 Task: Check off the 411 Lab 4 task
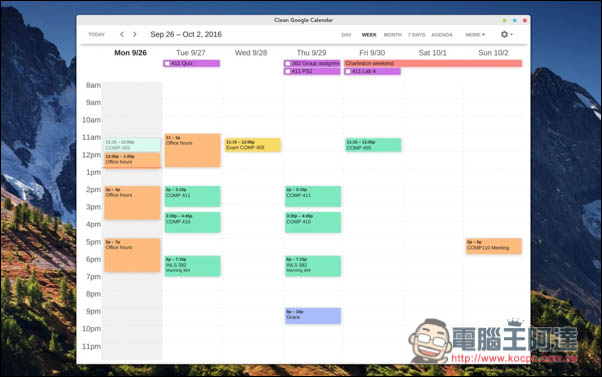coord(348,72)
